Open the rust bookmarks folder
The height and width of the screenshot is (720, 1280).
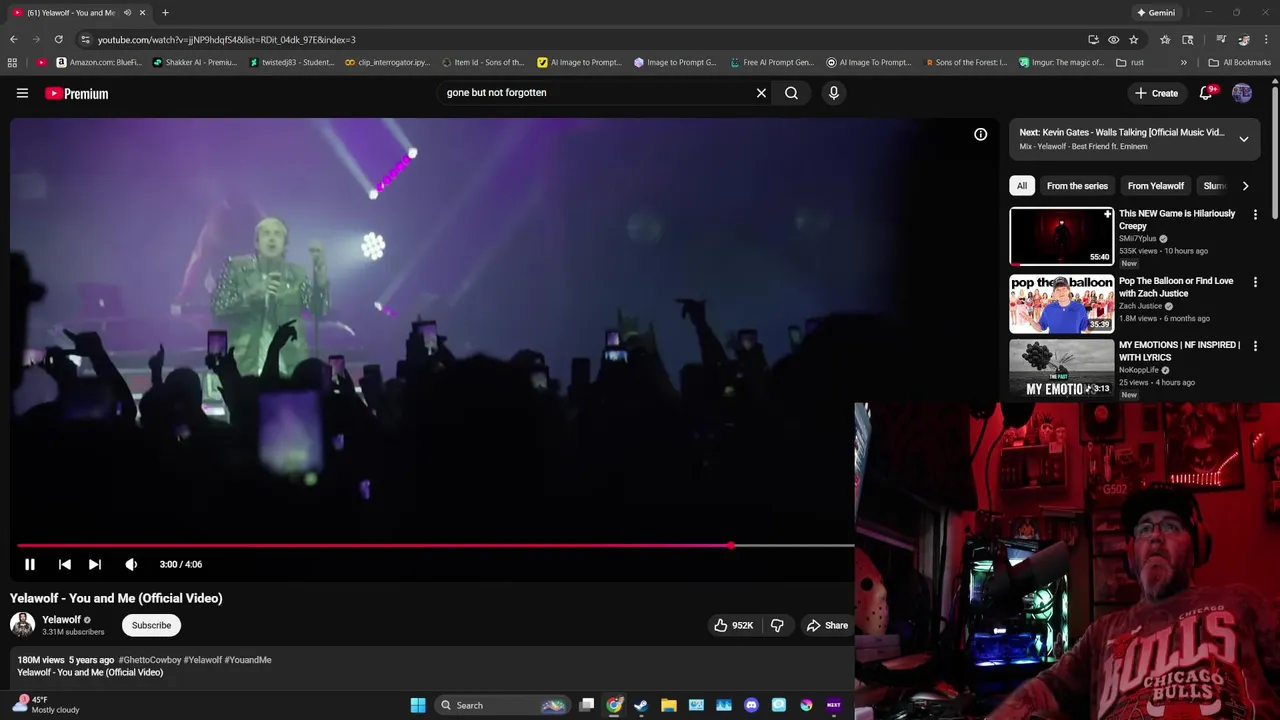coord(1130,62)
